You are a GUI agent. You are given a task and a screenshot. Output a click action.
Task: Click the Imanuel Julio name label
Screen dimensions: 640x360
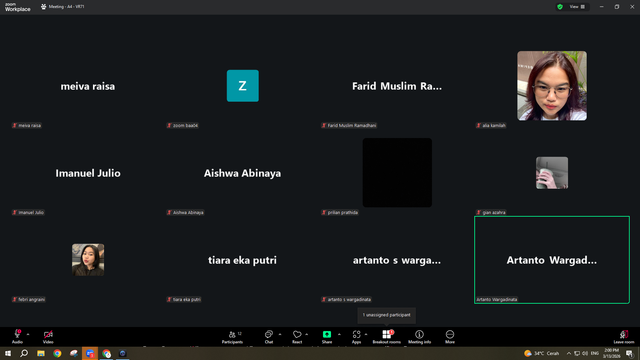28,212
